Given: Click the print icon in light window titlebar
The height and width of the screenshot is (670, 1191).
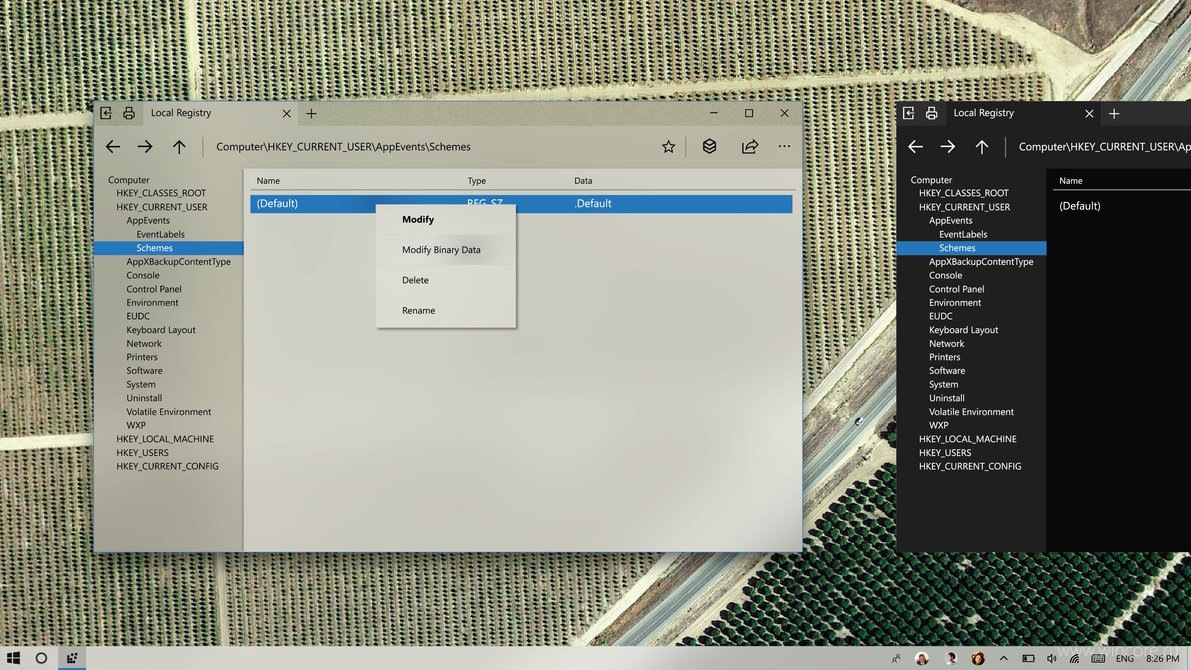Looking at the screenshot, I should tap(129, 113).
